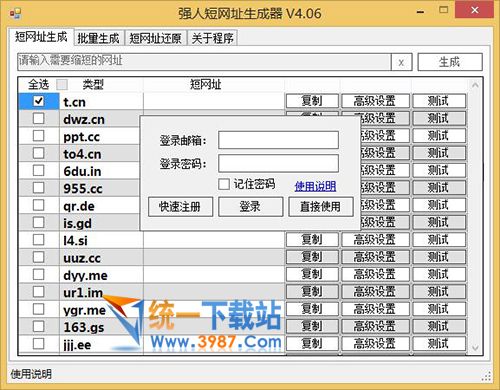The image size is (500, 390).
Task: Clear the URL field with x button
Action: coord(401,62)
